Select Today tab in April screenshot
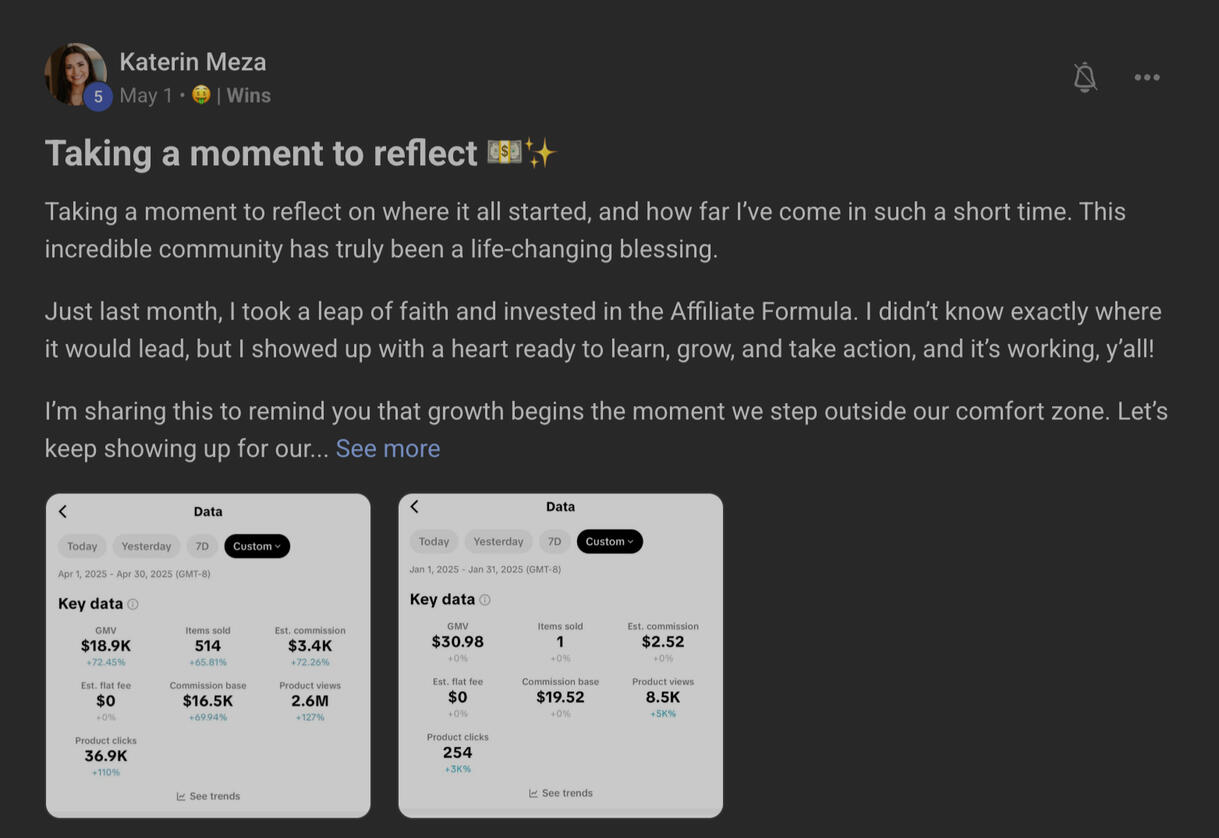Screen dimensions: 1219x838 (82, 546)
